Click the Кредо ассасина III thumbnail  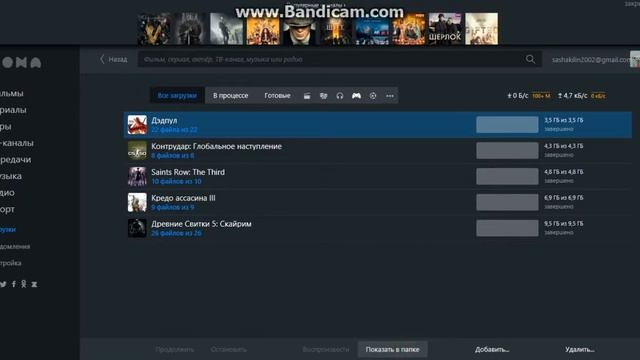click(137, 202)
